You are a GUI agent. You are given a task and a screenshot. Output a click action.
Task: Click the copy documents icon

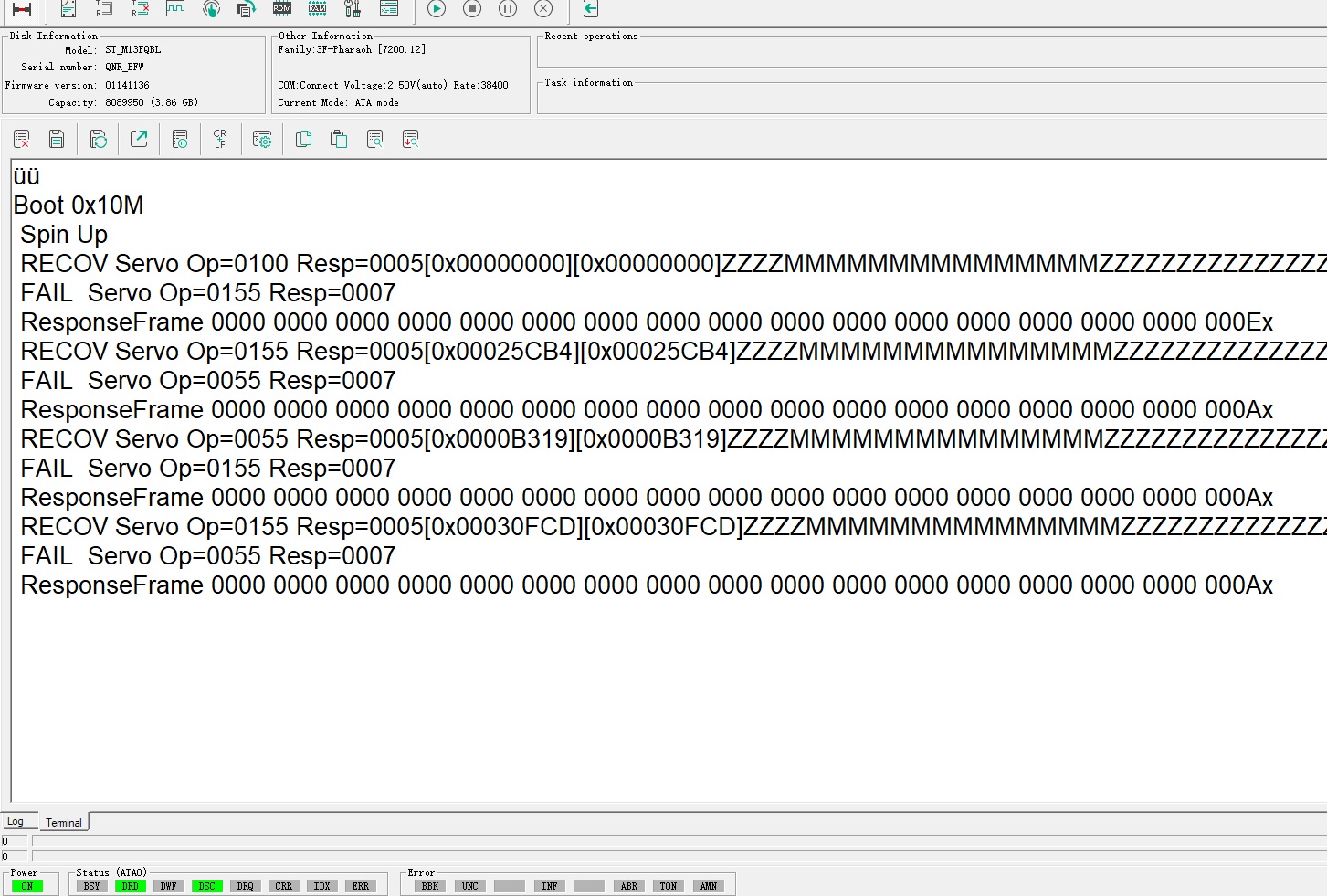tap(304, 139)
